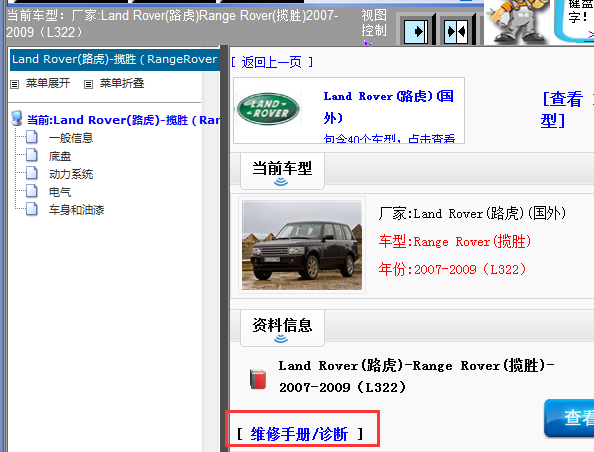The height and width of the screenshot is (452, 594).
Task: Click the blue 查看 button
Action: [x=569, y=418]
